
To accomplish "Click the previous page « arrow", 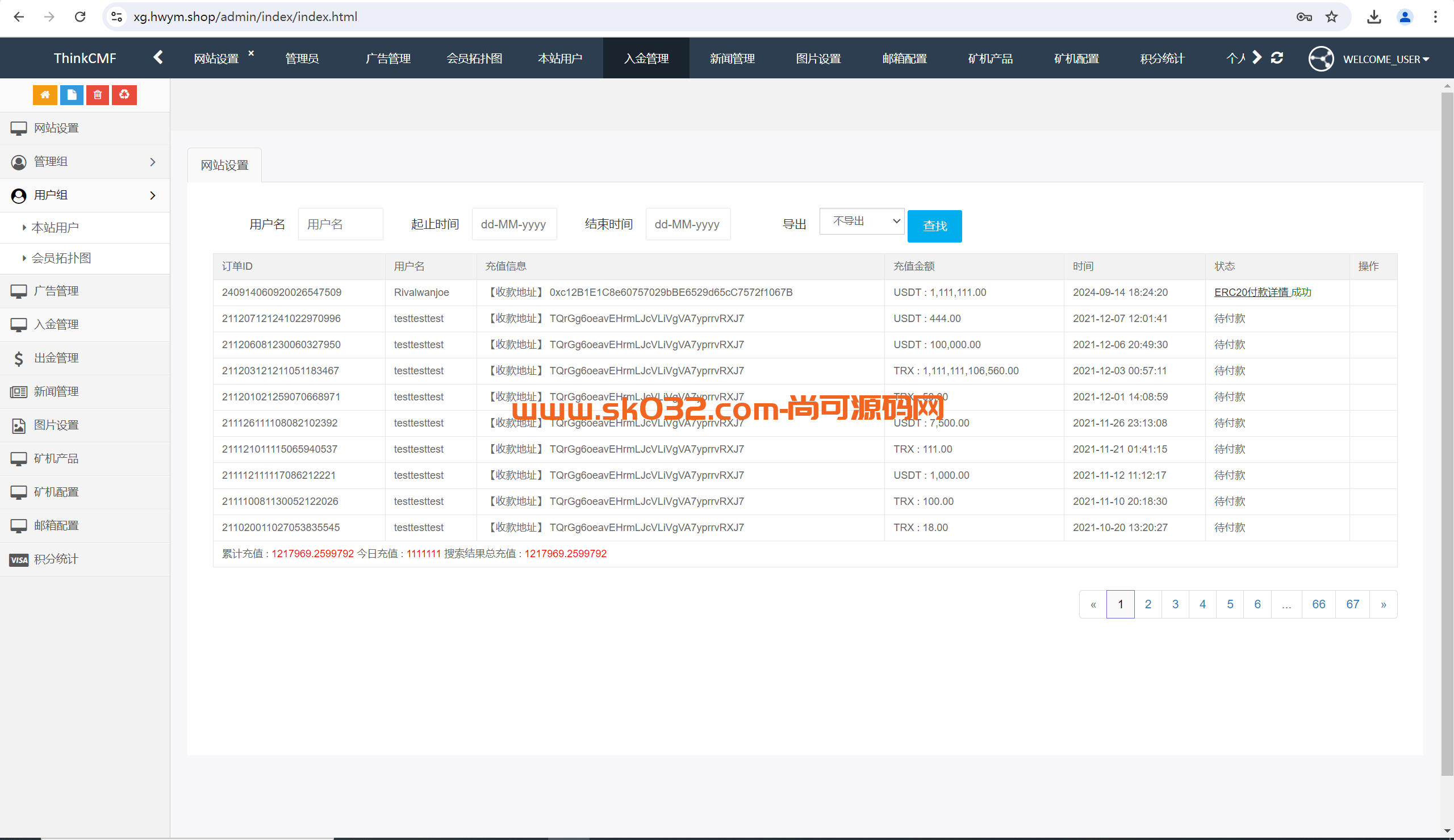I will 1093,604.
